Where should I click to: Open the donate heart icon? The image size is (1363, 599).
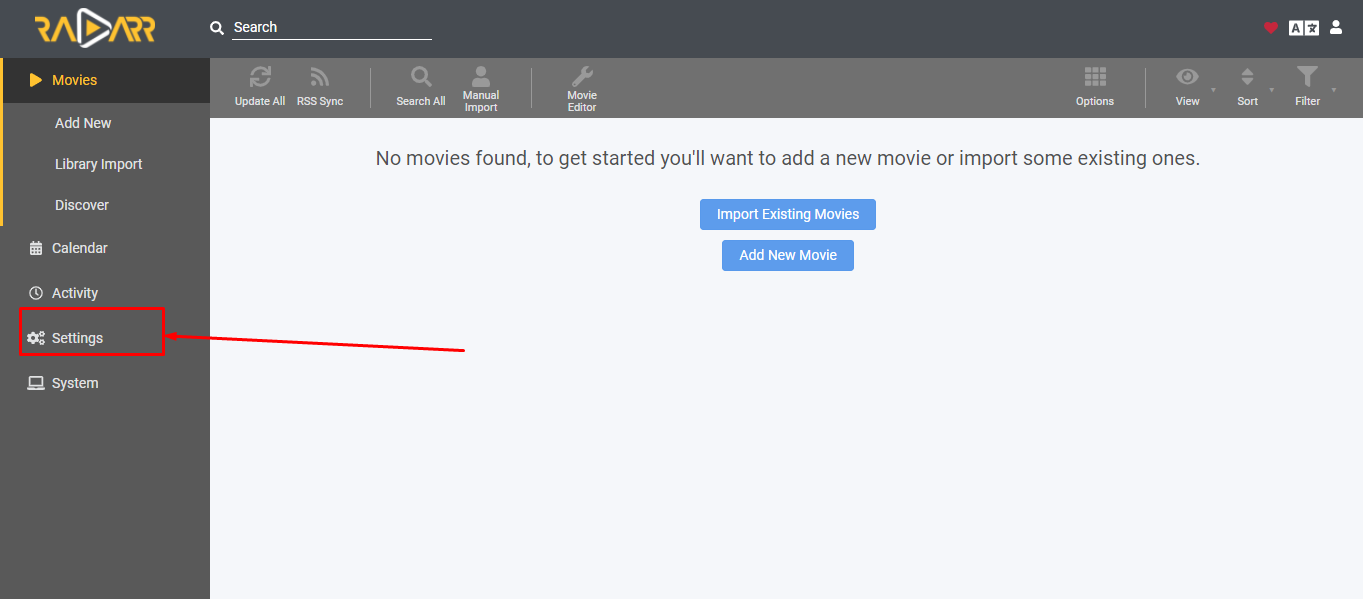tap(1270, 27)
